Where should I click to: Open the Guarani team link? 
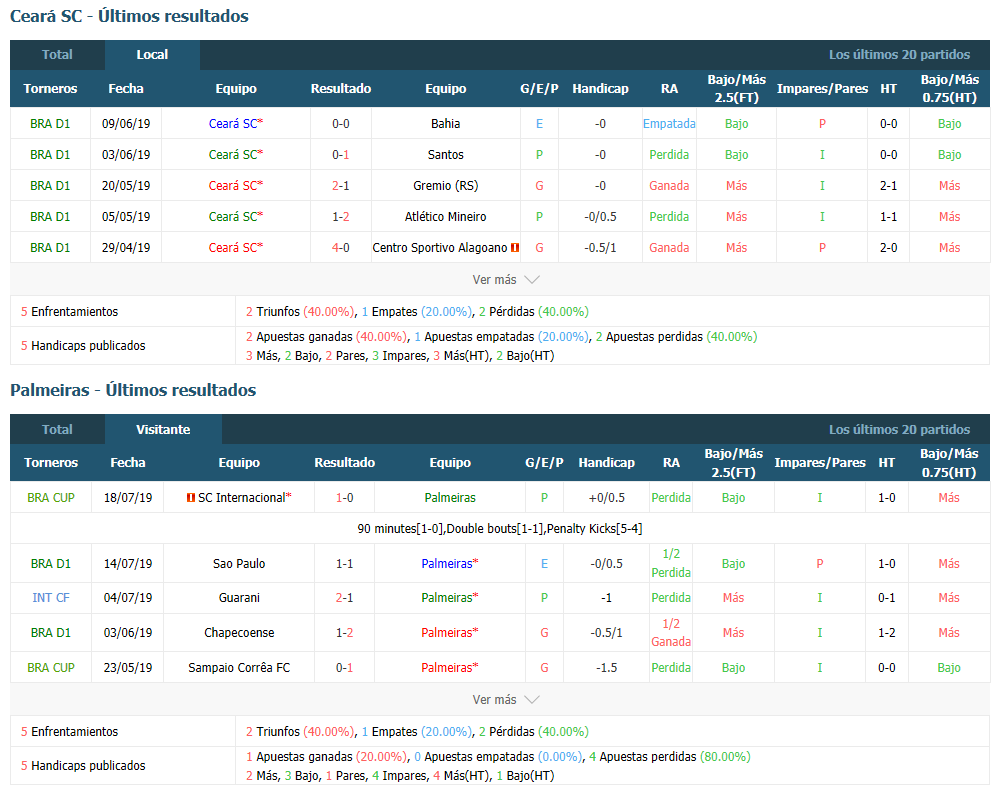(x=239, y=598)
